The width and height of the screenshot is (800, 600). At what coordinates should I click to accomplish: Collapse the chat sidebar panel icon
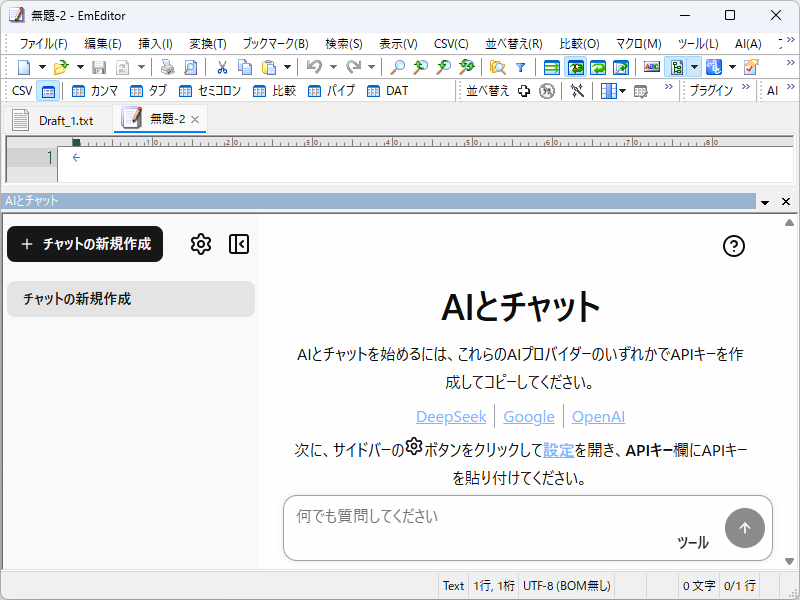(238, 243)
